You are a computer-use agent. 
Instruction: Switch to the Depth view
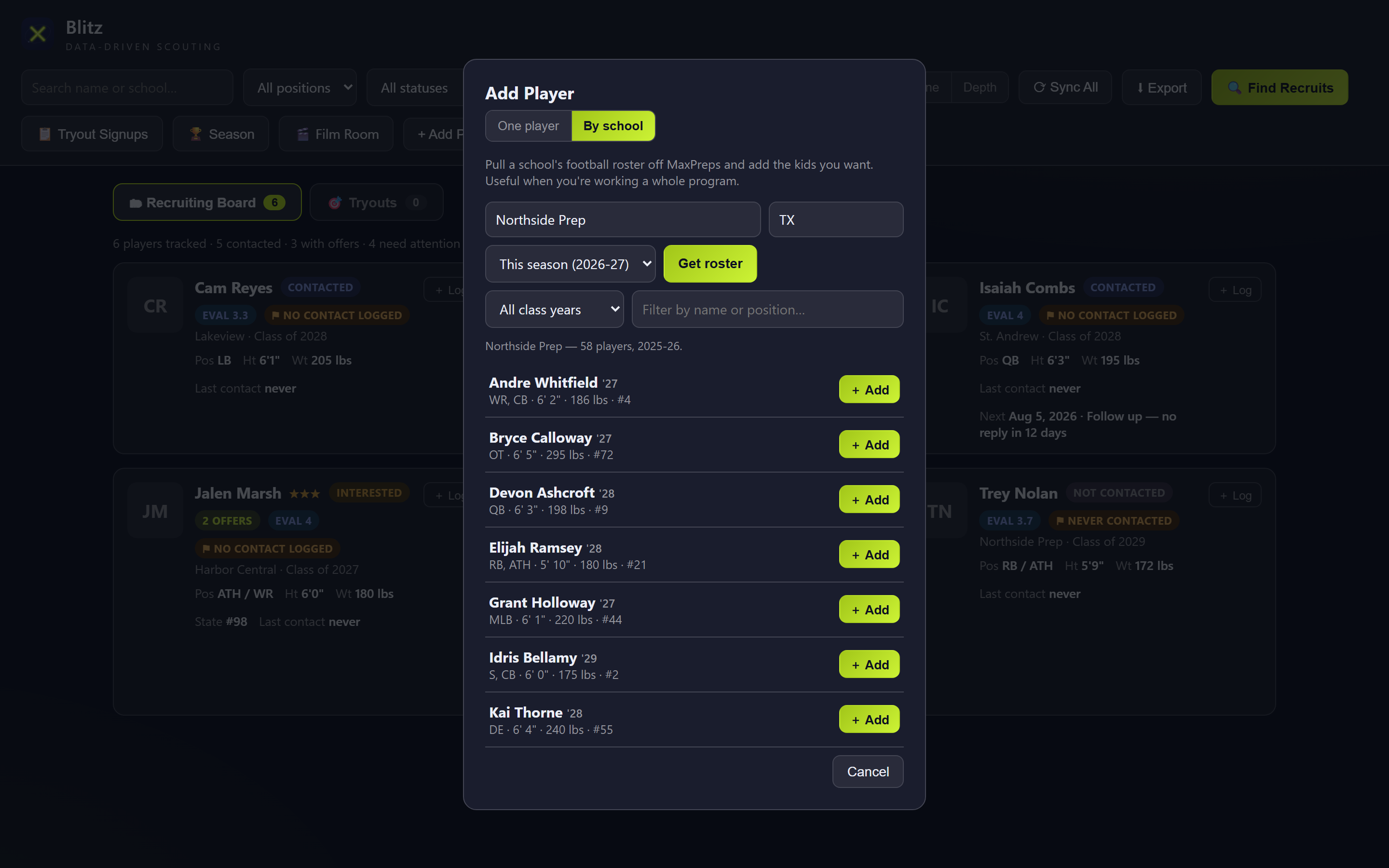(x=980, y=87)
